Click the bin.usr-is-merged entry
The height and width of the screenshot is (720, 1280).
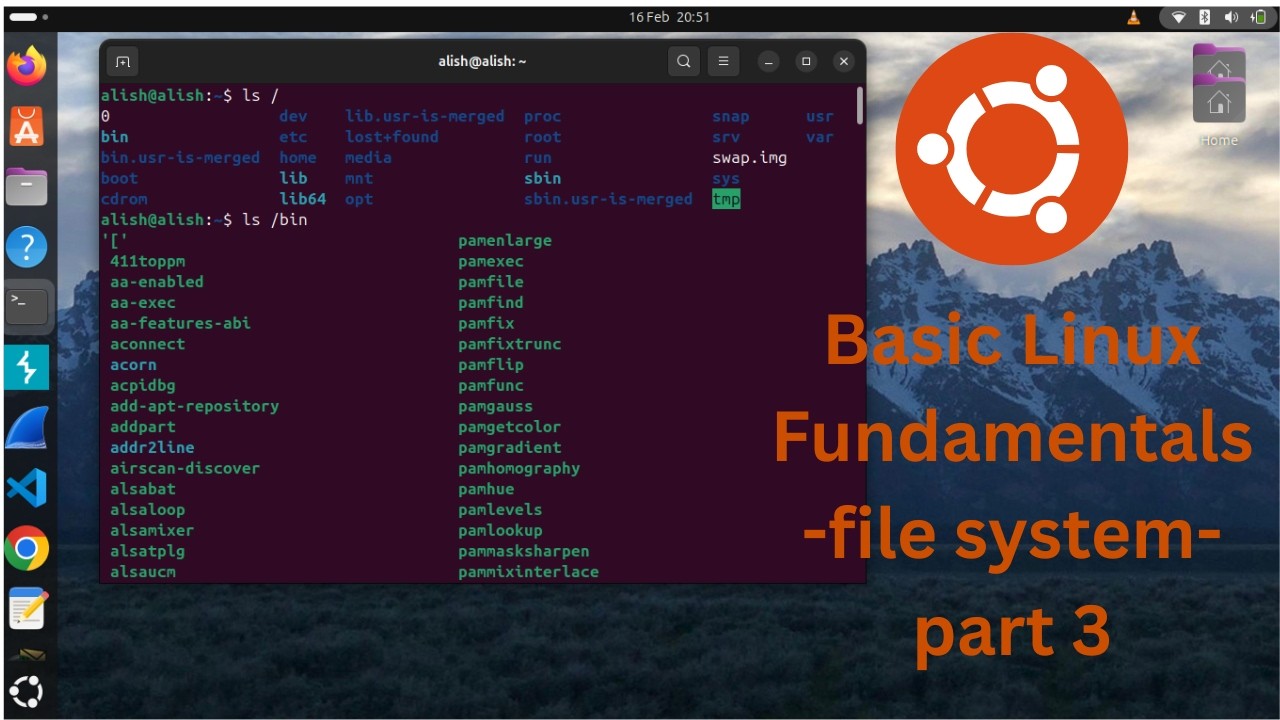pyautogui.click(x=180, y=158)
